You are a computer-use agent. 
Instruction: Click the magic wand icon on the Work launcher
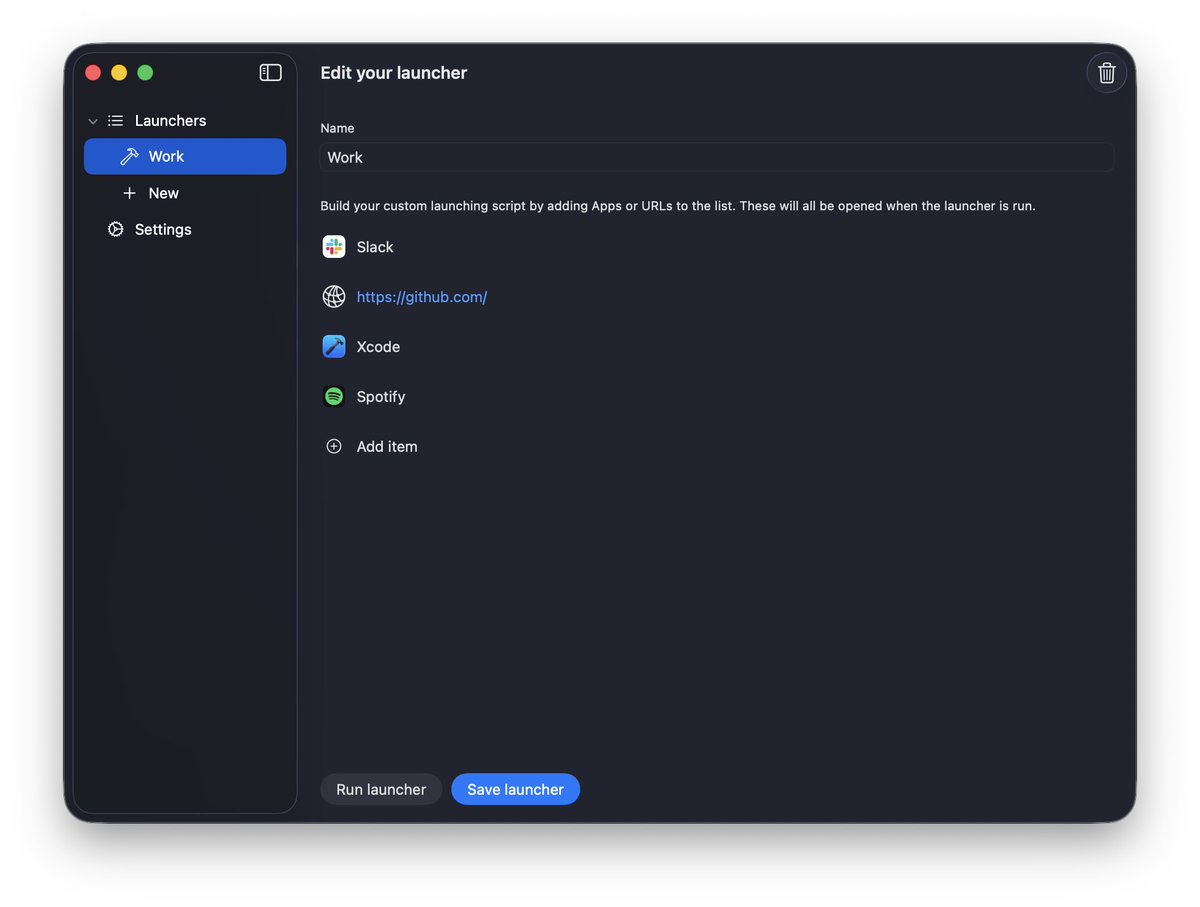click(130, 156)
